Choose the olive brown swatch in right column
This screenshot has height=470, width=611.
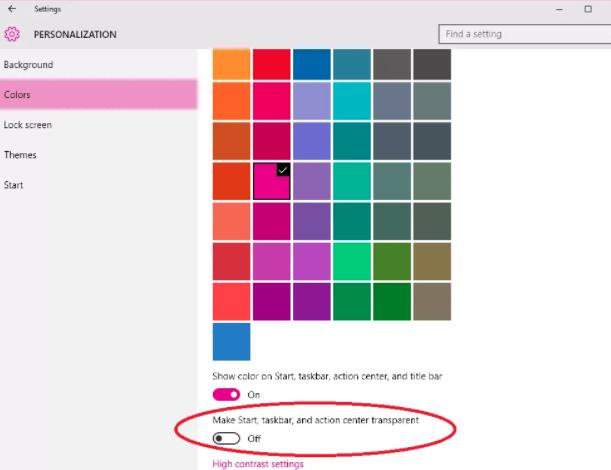point(431,261)
